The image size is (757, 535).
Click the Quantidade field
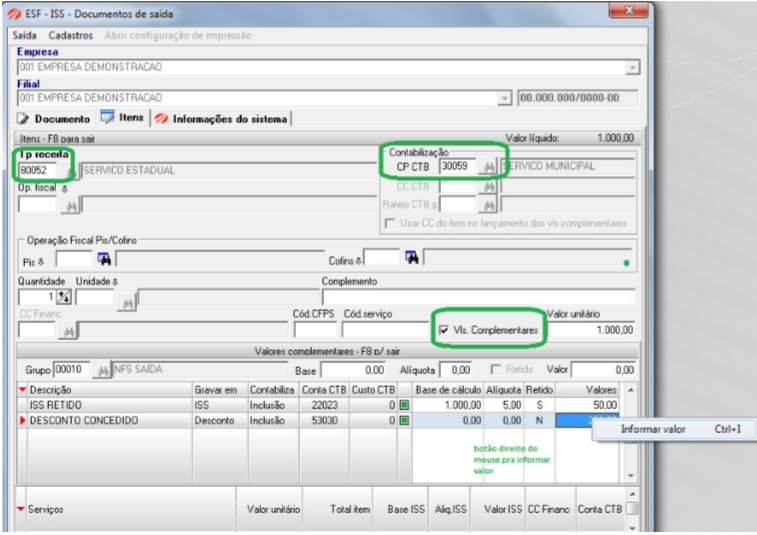[37, 296]
